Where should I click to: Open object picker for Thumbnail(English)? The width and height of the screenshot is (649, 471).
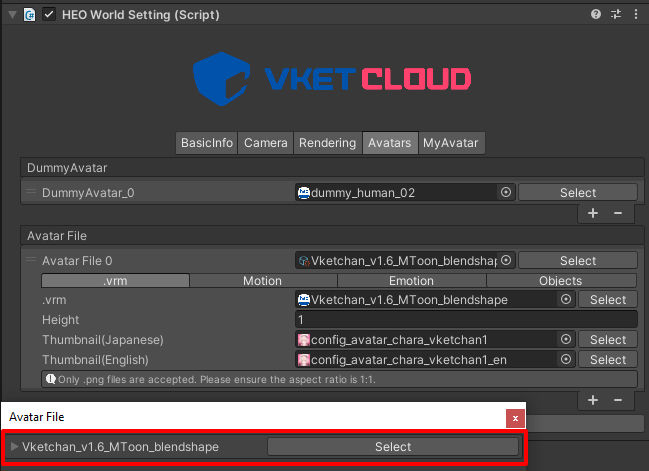point(566,359)
